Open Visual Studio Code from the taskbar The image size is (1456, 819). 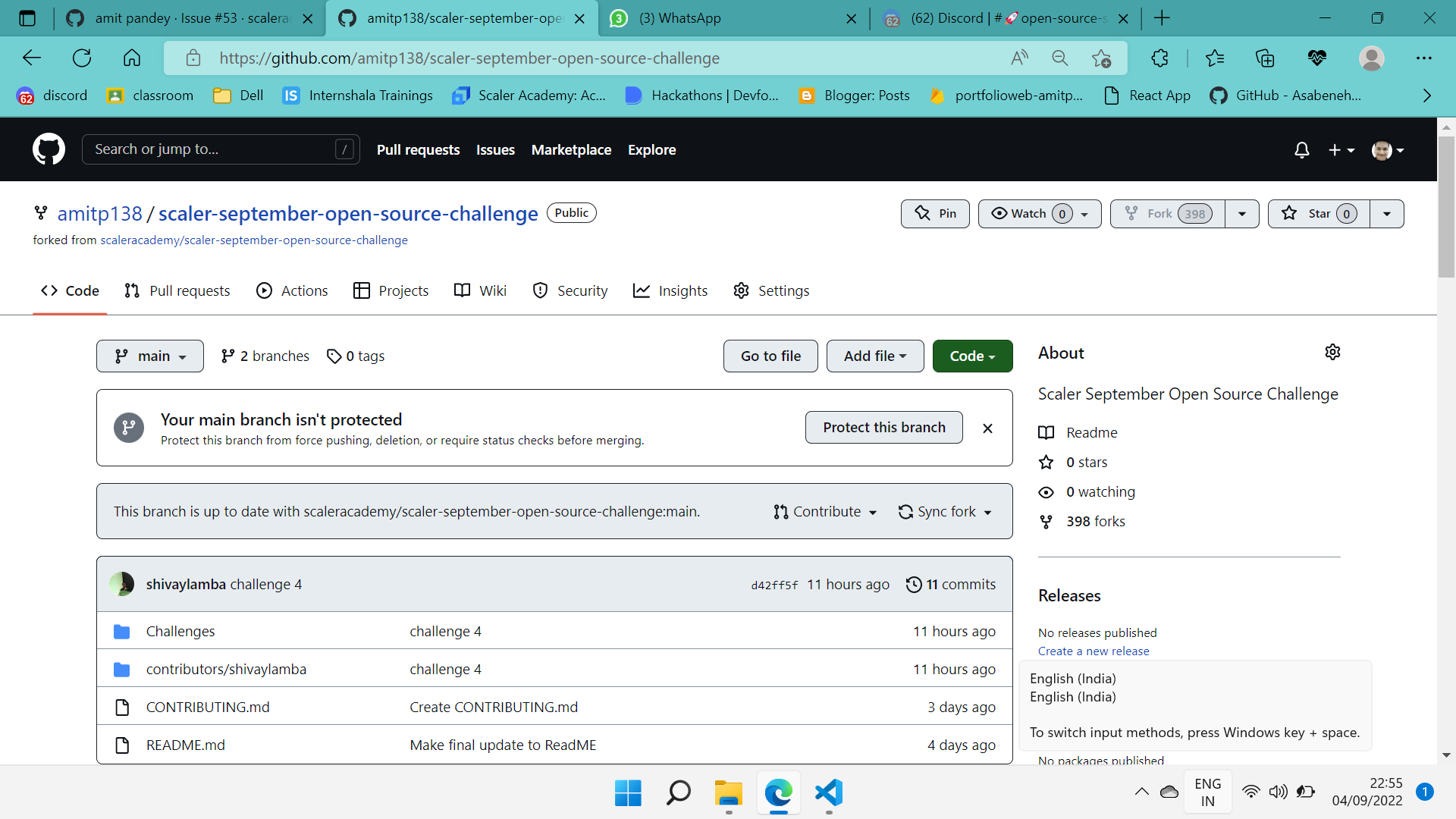[x=828, y=794]
